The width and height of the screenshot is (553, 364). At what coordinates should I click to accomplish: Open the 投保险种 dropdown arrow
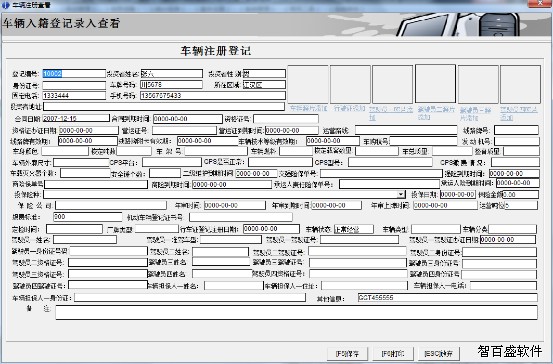coord(401,194)
